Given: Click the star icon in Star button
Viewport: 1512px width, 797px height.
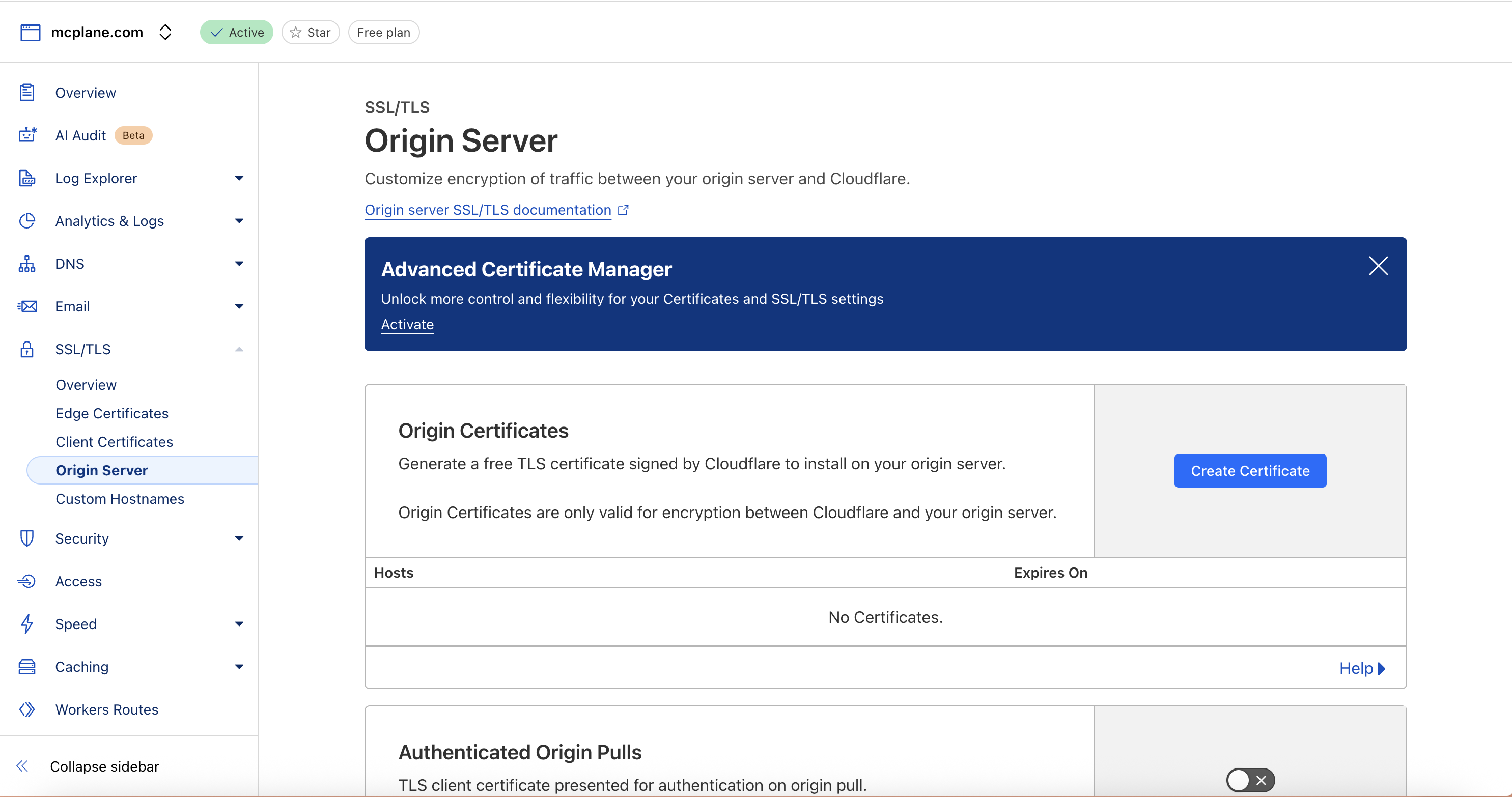Looking at the screenshot, I should point(296,32).
